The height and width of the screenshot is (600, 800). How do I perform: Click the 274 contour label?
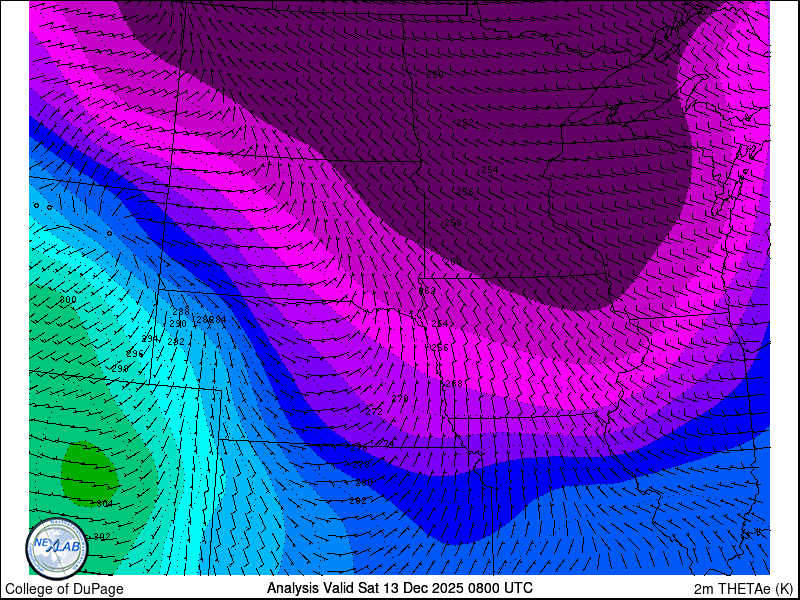pyautogui.click(x=386, y=444)
